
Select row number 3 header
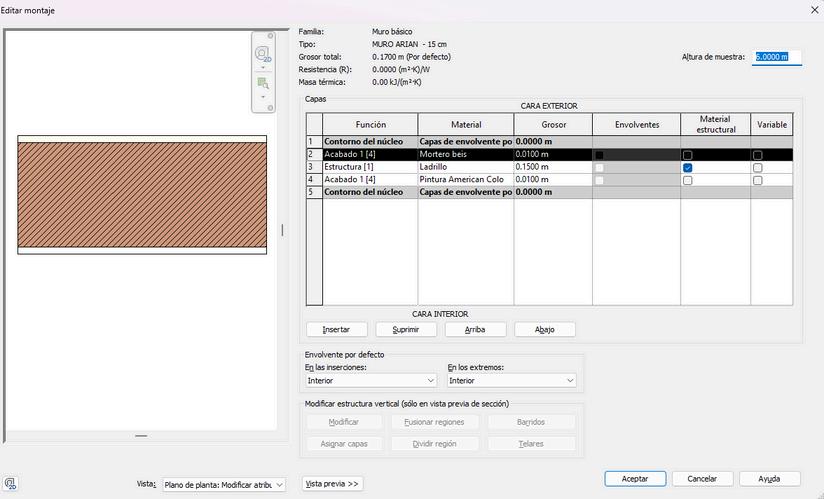tap(314, 167)
